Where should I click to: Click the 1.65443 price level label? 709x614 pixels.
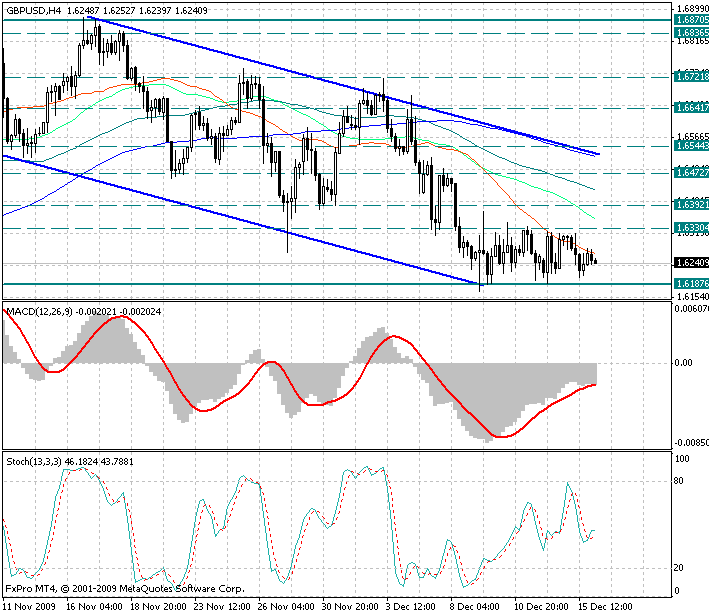coord(691,145)
